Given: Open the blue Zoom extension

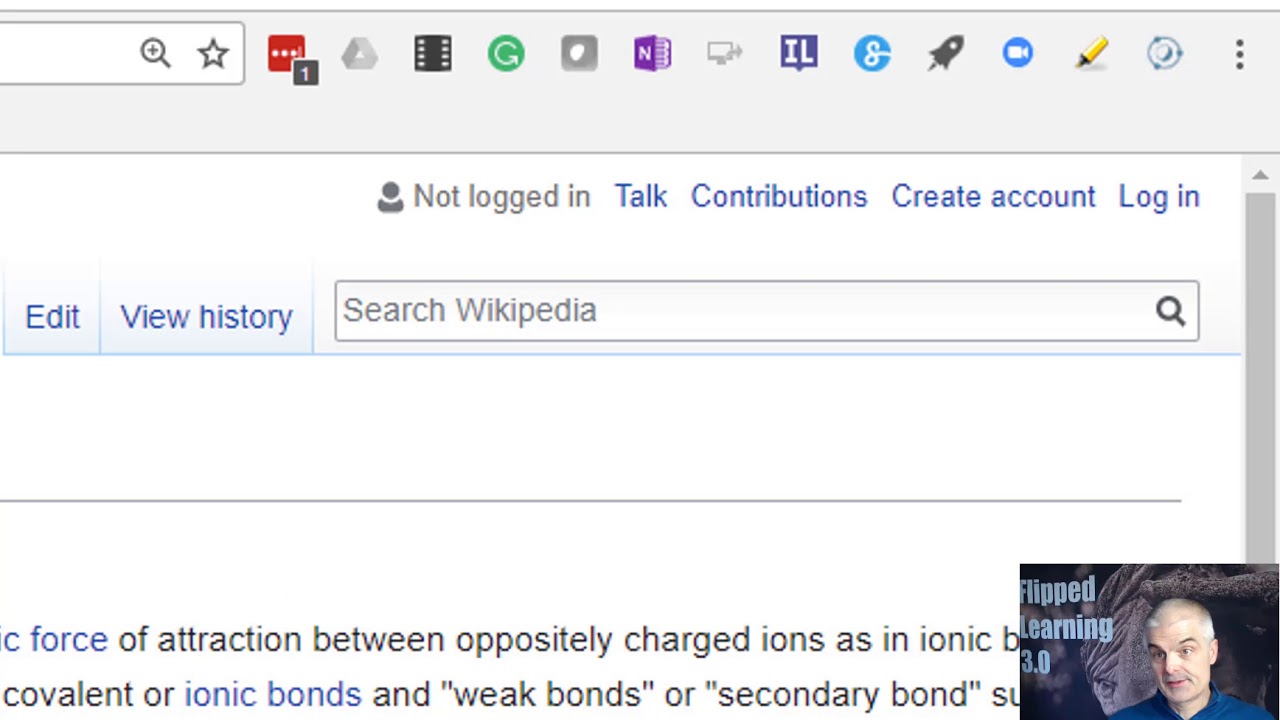Looking at the screenshot, I should pyautogui.click(x=1018, y=54).
